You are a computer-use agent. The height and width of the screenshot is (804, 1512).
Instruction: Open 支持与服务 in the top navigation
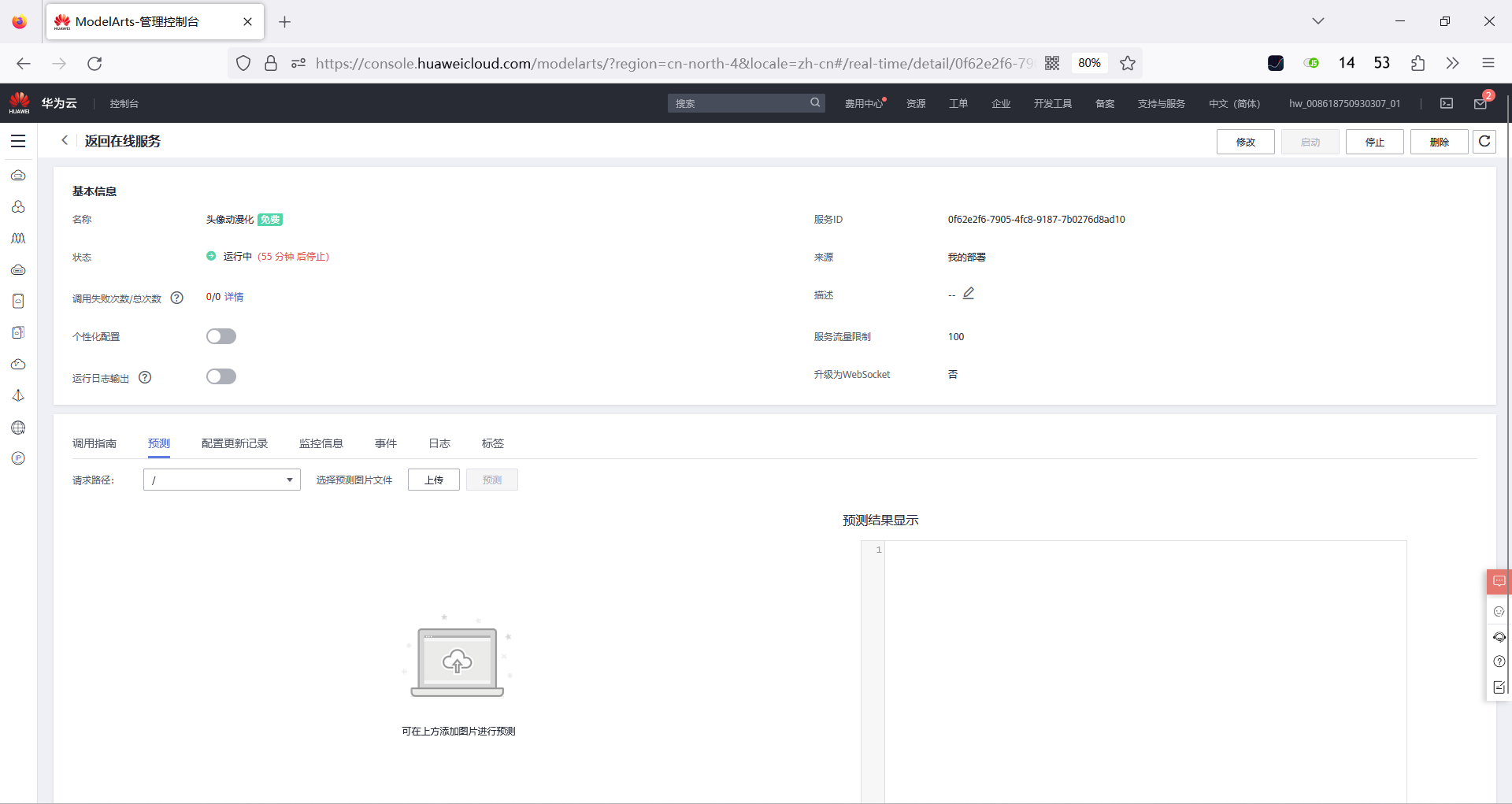(x=1162, y=103)
